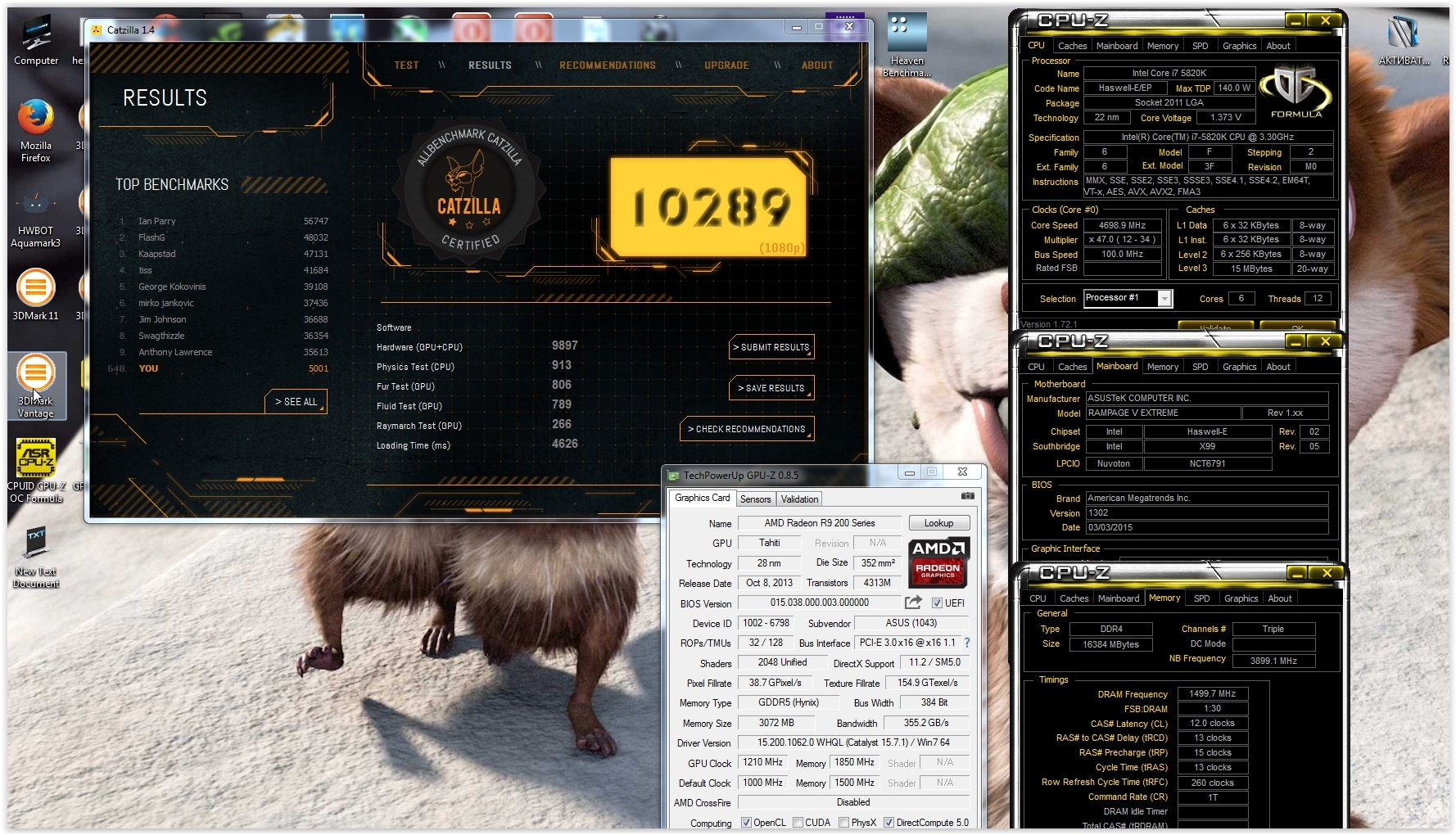Click the GPU Name field in GPU-Z
Screen dimensions: 1456x835
820,523
